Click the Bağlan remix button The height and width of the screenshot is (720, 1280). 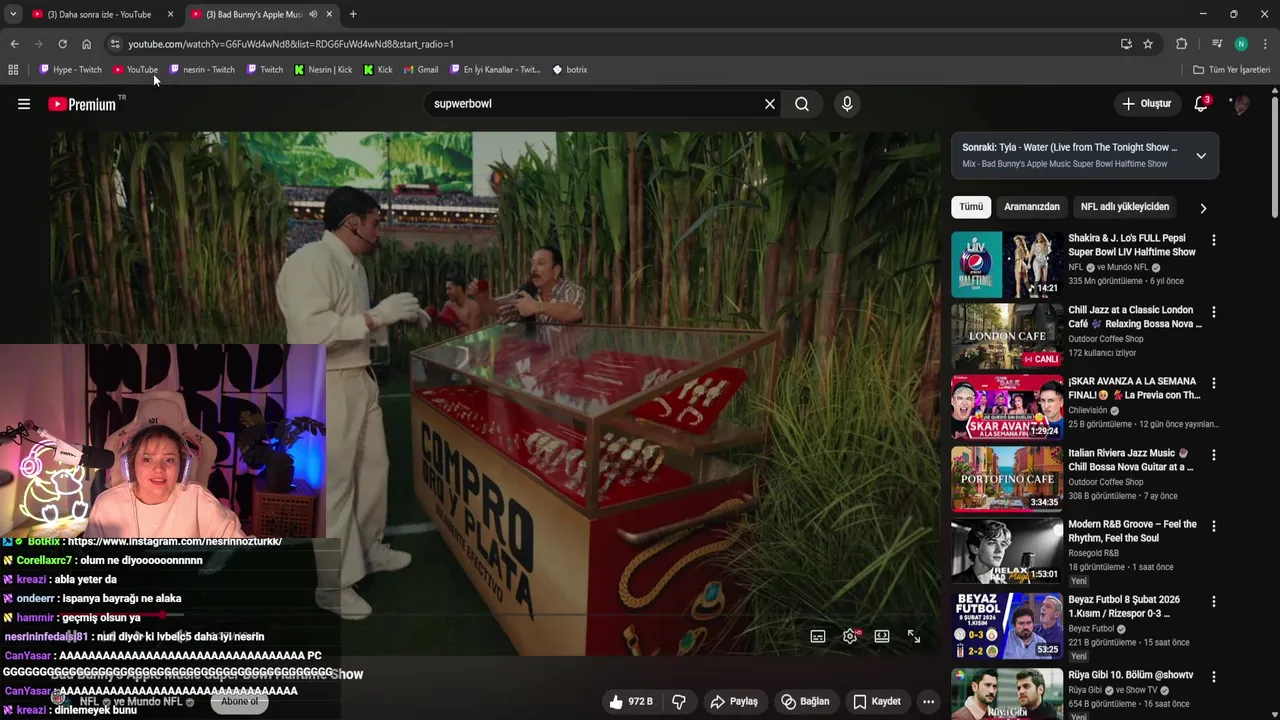805,702
